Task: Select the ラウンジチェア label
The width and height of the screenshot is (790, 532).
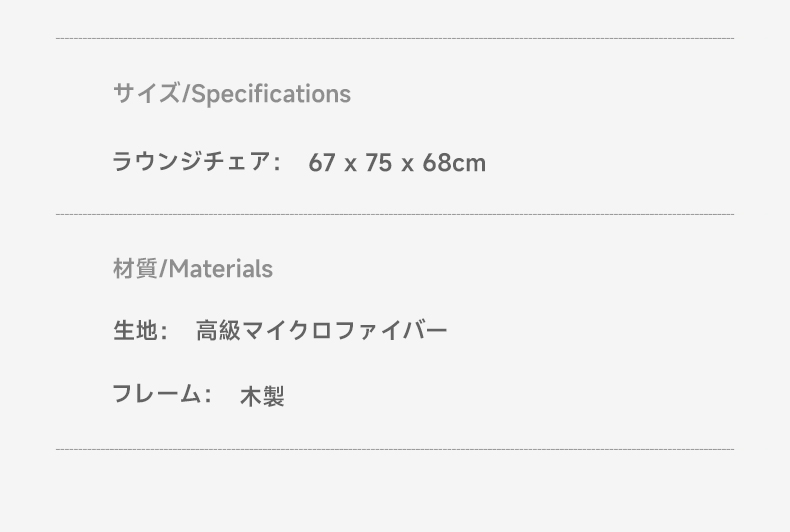Action: (192, 162)
